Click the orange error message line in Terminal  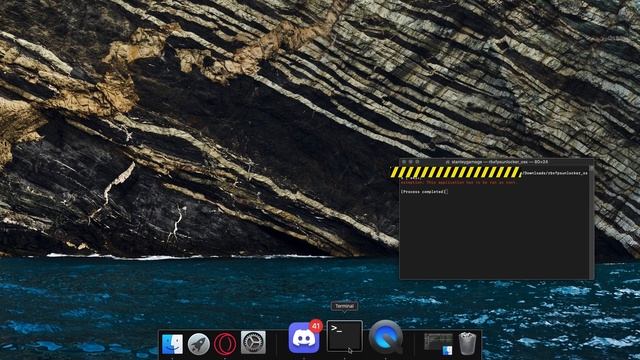(459, 182)
